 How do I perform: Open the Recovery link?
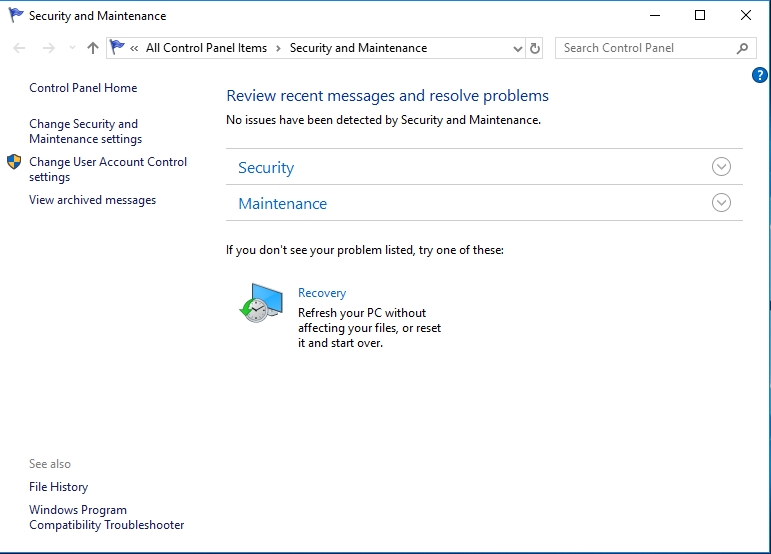point(322,293)
